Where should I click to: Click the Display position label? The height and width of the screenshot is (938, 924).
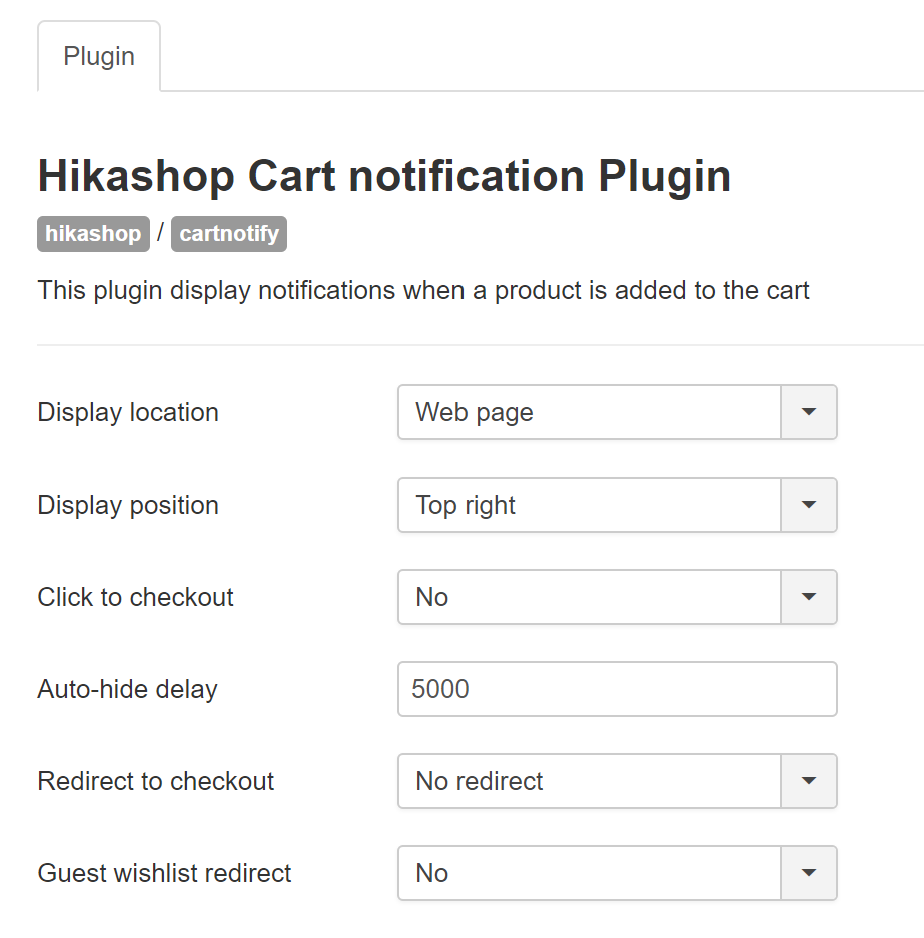click(128, 505)
